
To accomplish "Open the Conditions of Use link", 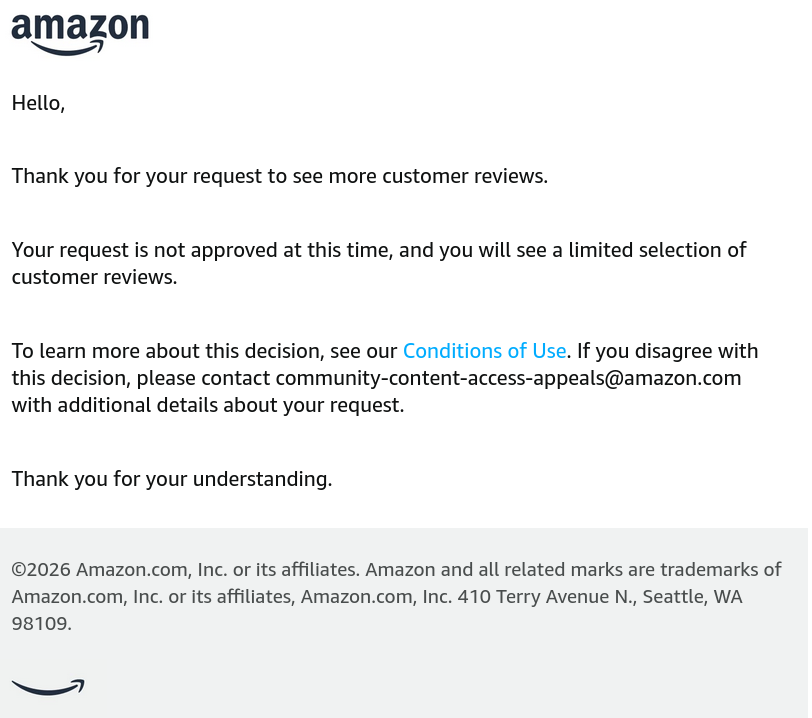I will coord(484,351).
